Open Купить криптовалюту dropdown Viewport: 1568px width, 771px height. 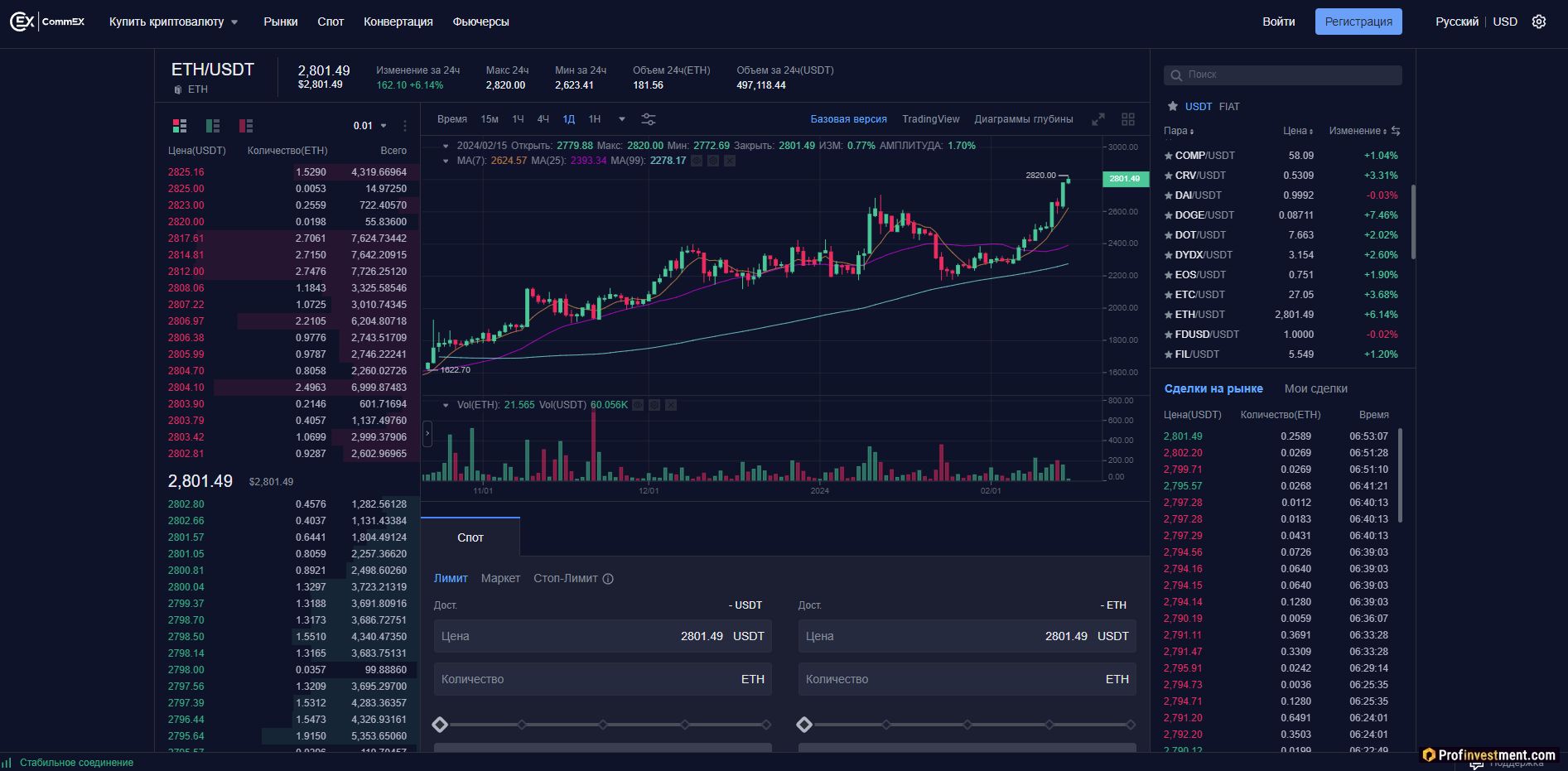174,22
